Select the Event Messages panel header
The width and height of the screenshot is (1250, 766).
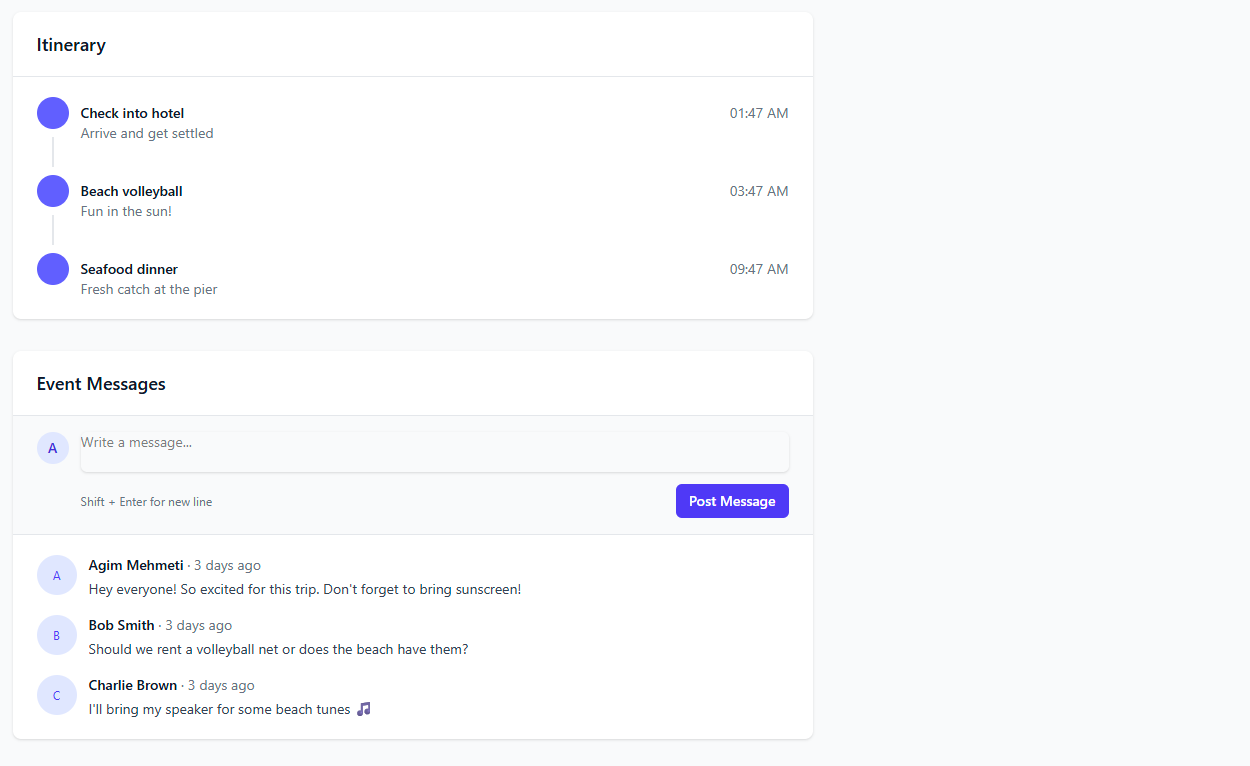click(101, 383)
